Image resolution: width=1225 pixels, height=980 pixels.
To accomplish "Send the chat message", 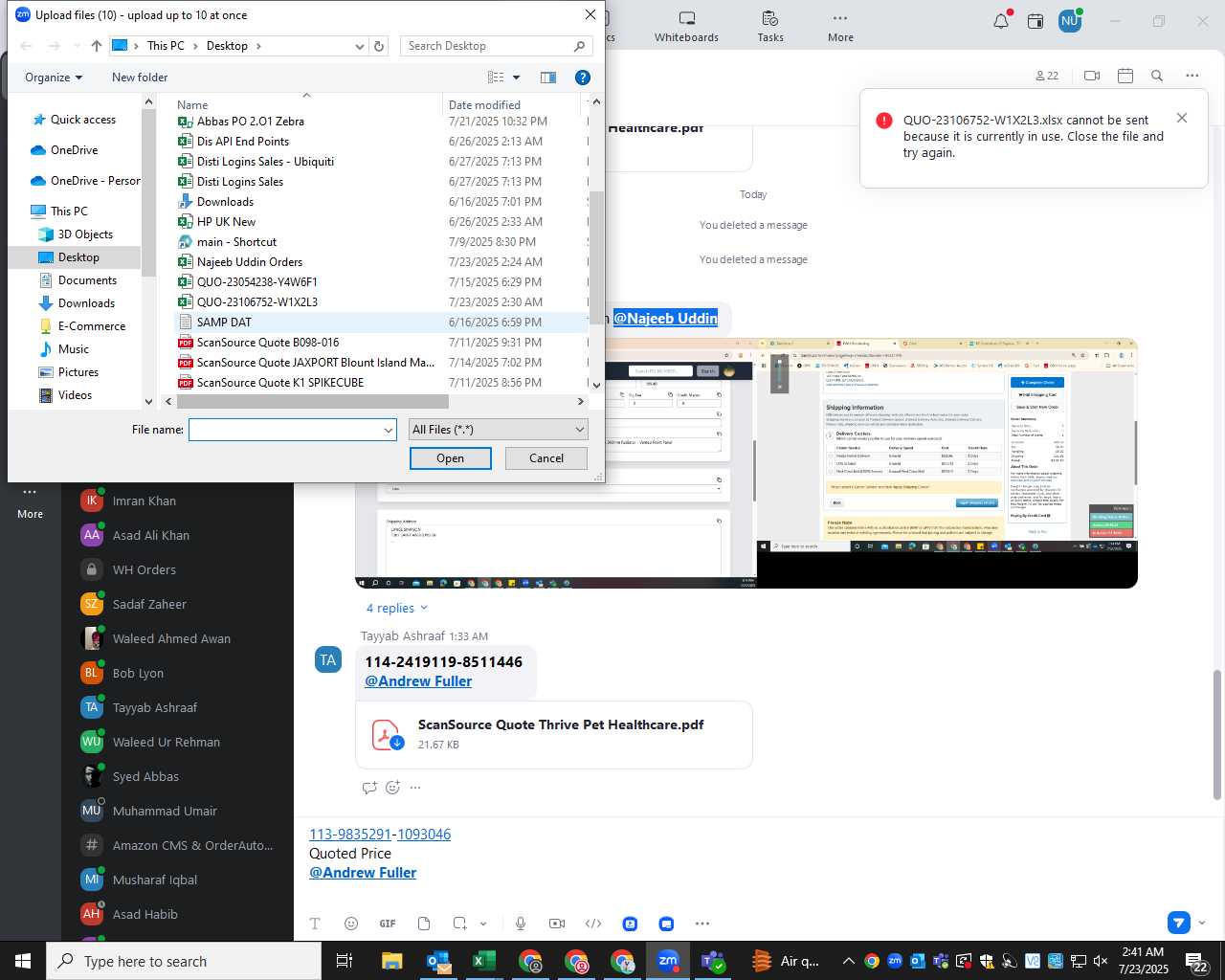I will pos(1179,923).
